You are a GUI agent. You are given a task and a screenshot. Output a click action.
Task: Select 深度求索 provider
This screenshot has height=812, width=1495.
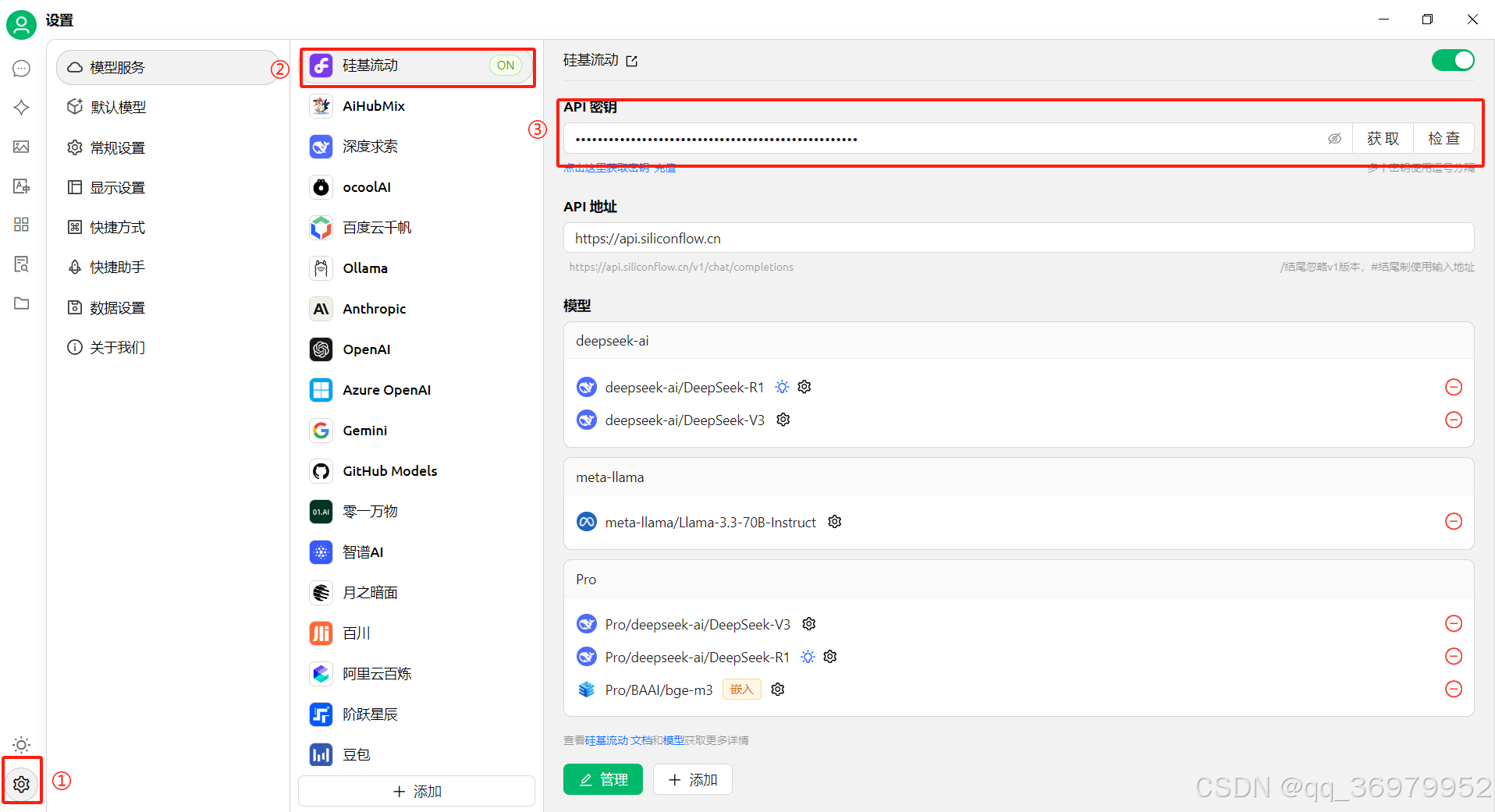tap(417, 147)
